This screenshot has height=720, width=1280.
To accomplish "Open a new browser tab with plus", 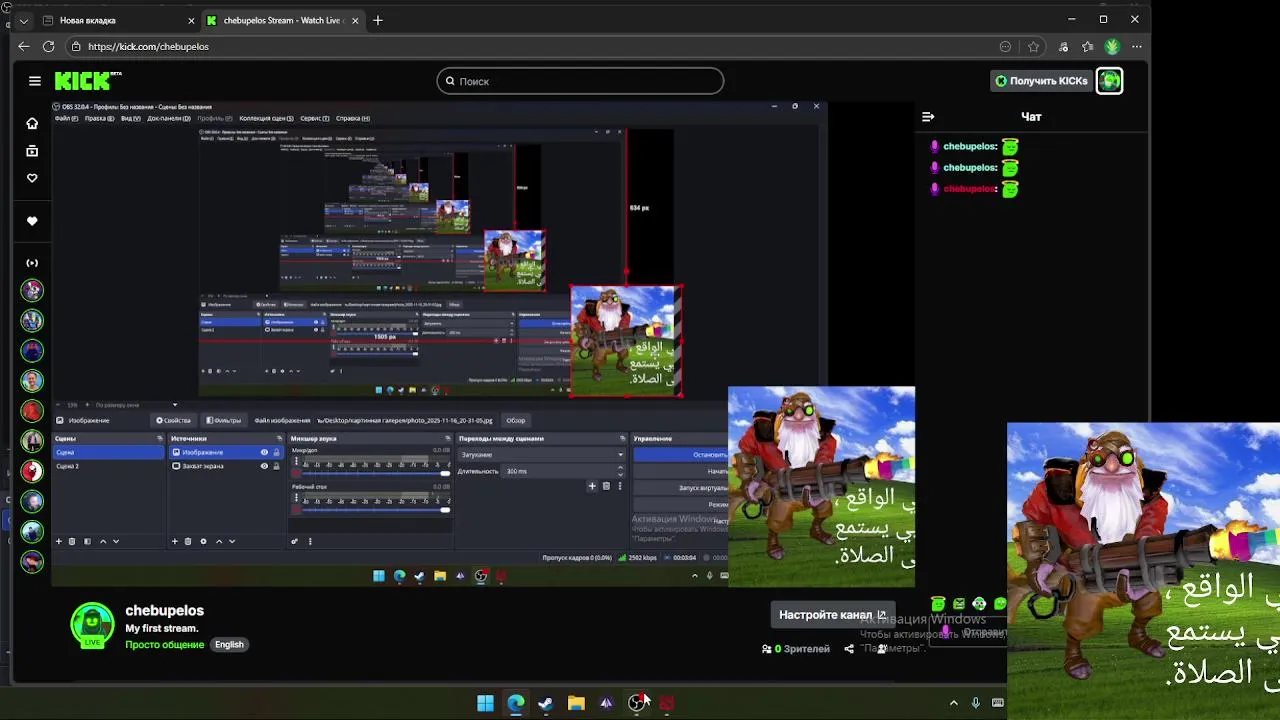I will (x=377, y=20).
